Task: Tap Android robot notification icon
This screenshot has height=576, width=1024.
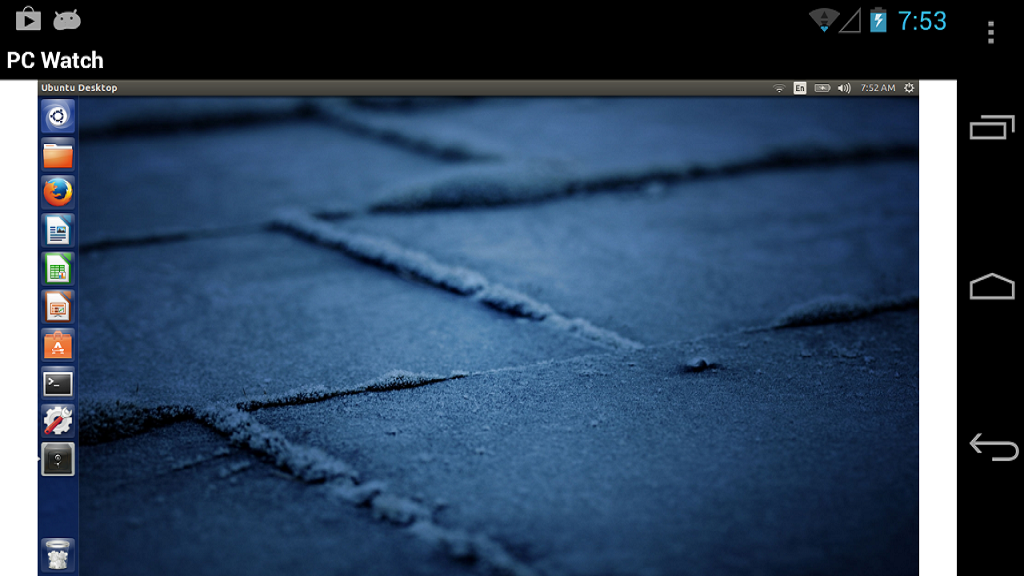Action: [x=67, y=20]
